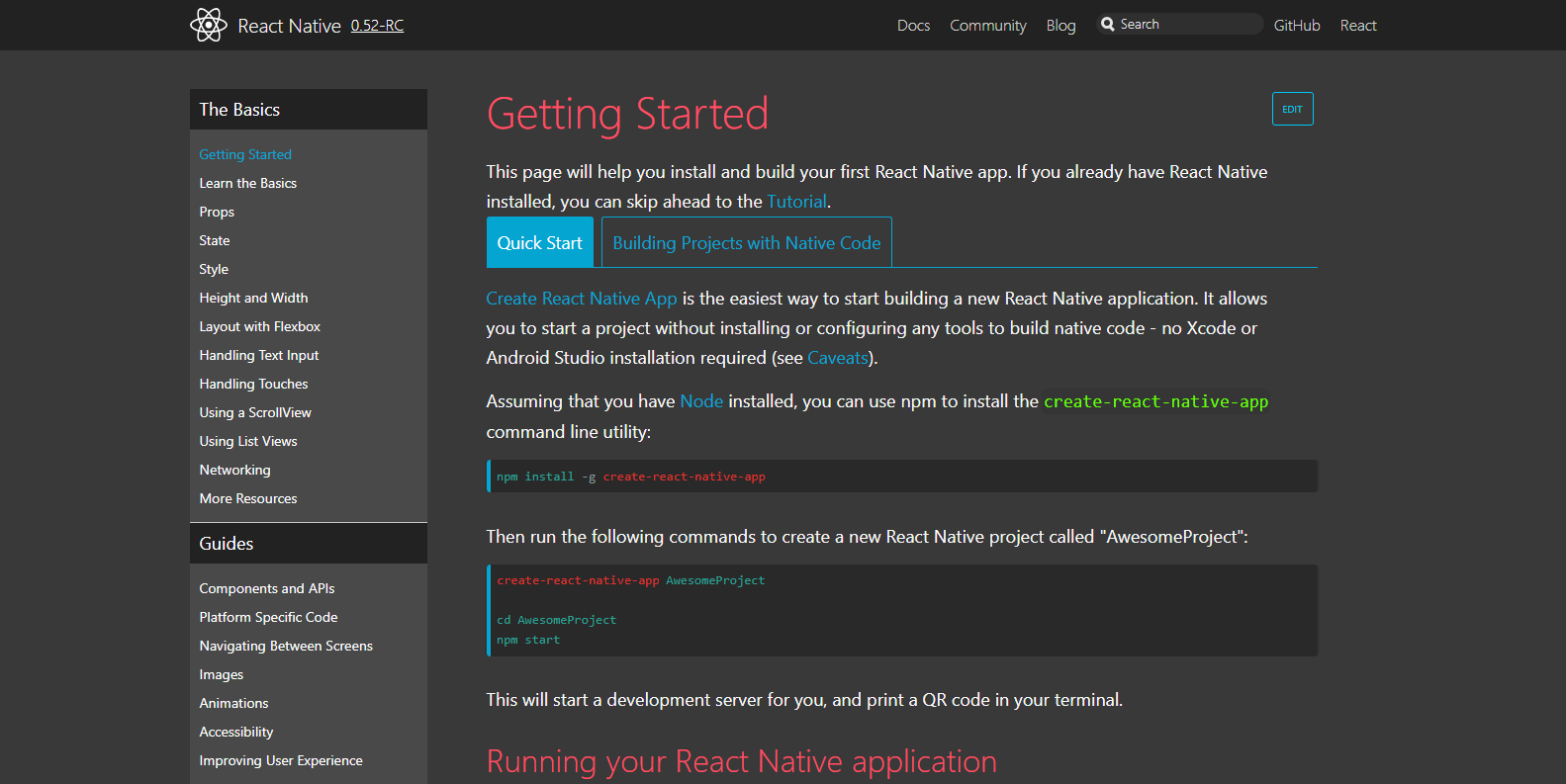Screen dimensions: 1566x784
Task: Click the Getting Started page heading
Action: (627, 114)
